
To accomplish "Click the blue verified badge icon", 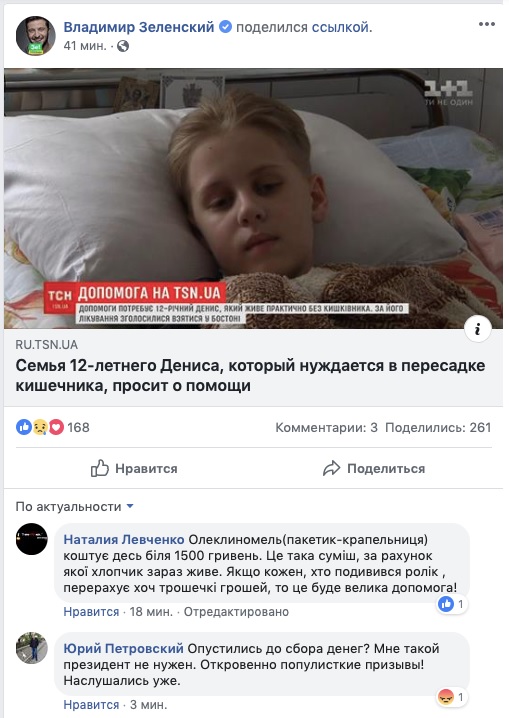I will [x=225, y=27].
